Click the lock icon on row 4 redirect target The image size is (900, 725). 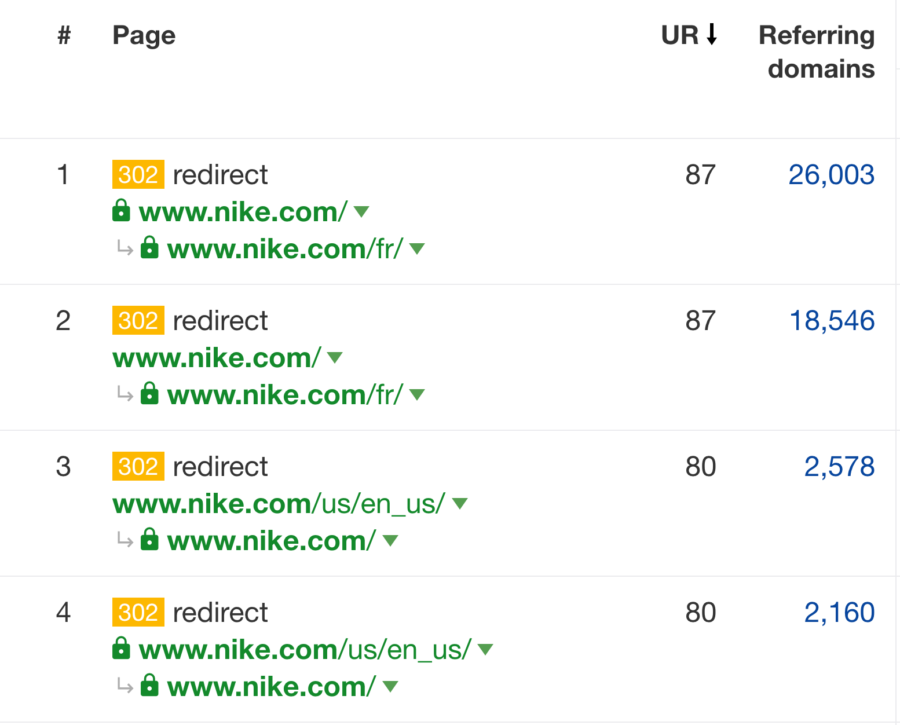tap(149, 685)
